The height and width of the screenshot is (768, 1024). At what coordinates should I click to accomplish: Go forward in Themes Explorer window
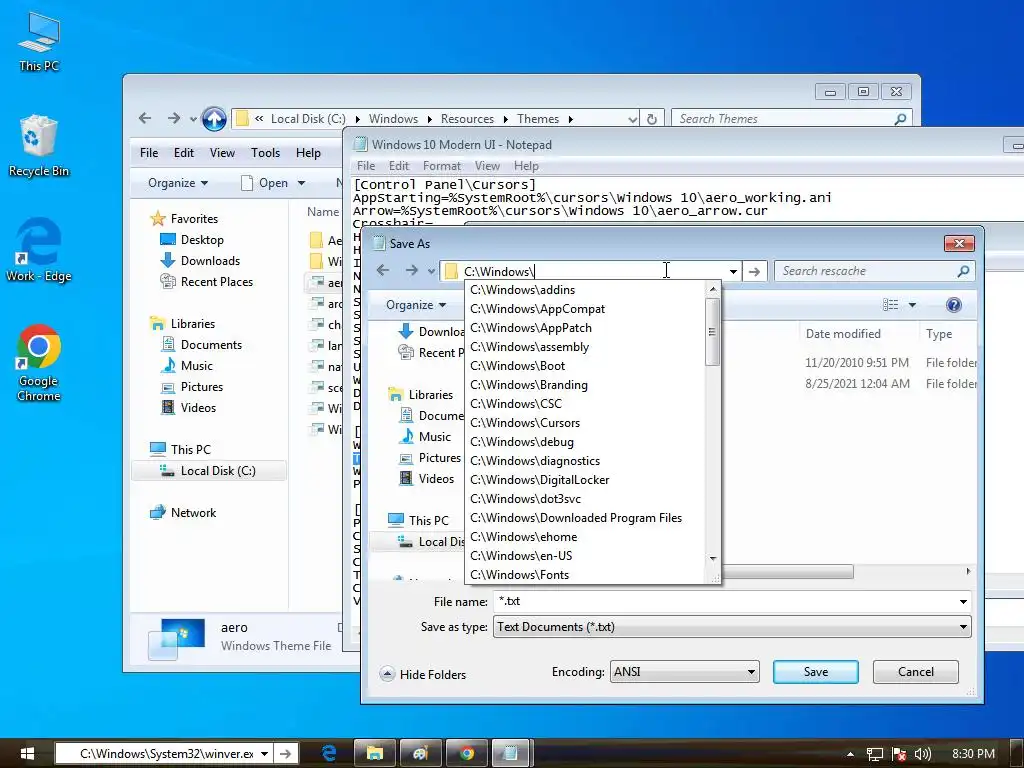click(x=174, y=118)
